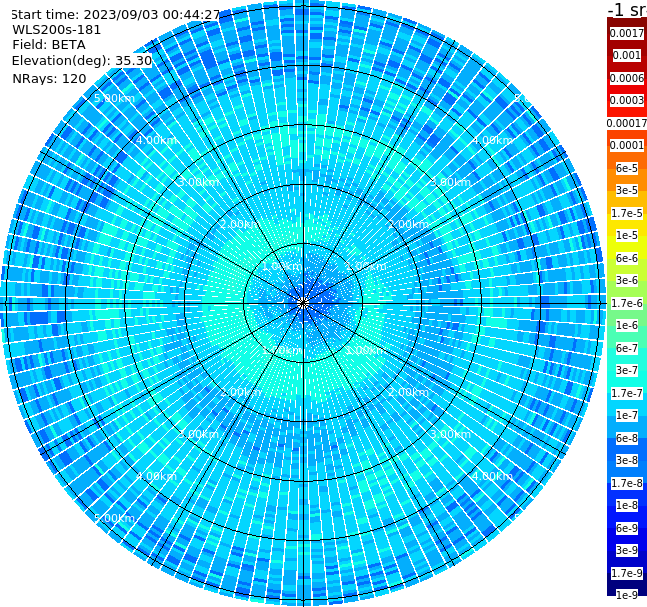The image size is (647, 607).
Task: Click the lower-left 4.00km range label
Action: pyautogui.click(x=156, y=476)
